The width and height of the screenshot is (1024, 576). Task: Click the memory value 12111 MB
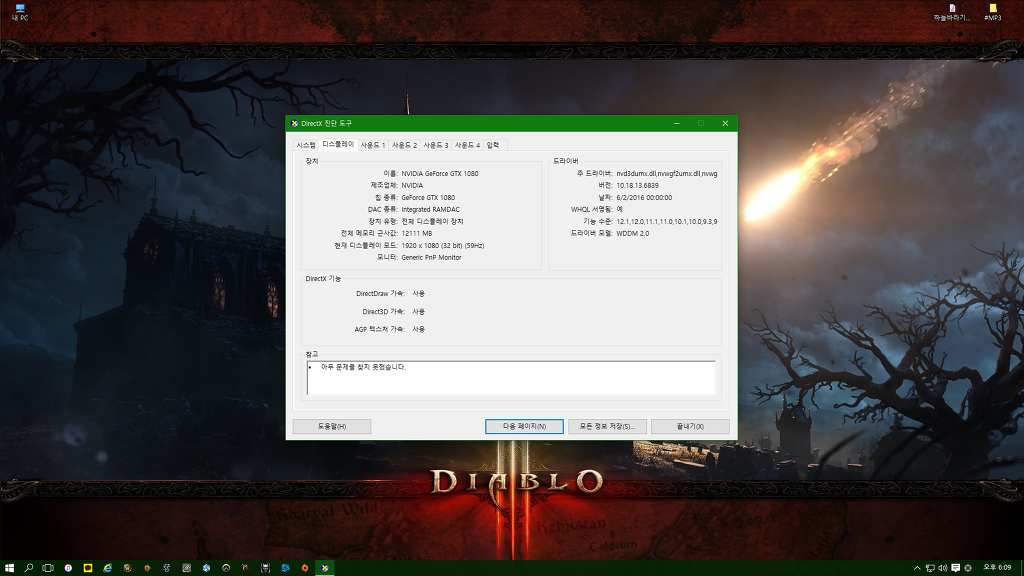pyautogui.click(x=417, y=233)
